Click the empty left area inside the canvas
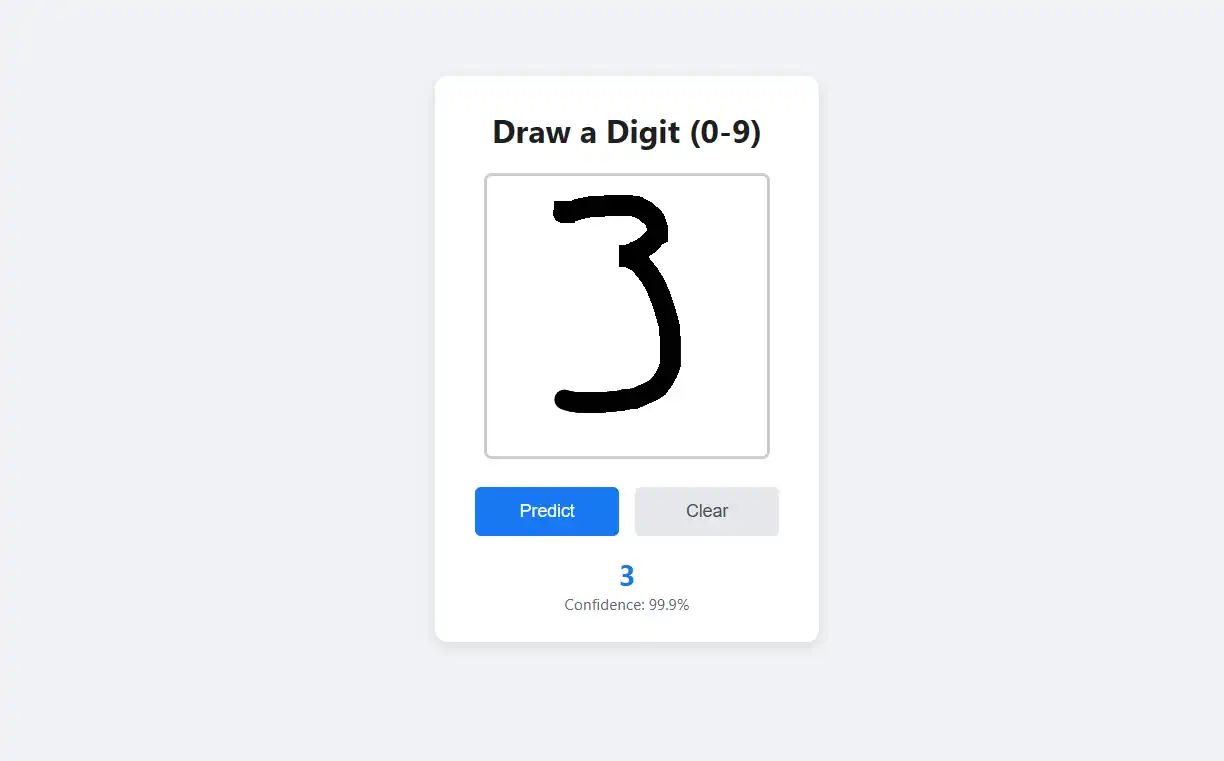The image size is (1224, 761). [x=520, y=316]
